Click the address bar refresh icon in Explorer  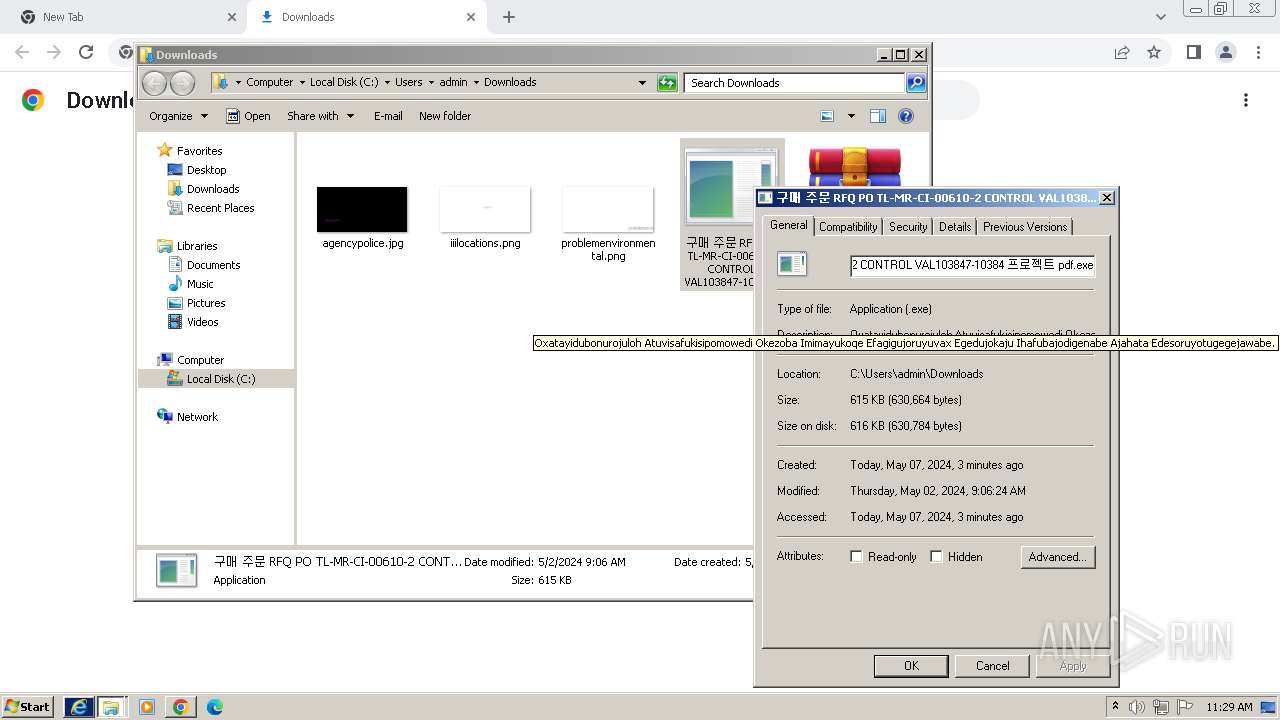point(667,83)
